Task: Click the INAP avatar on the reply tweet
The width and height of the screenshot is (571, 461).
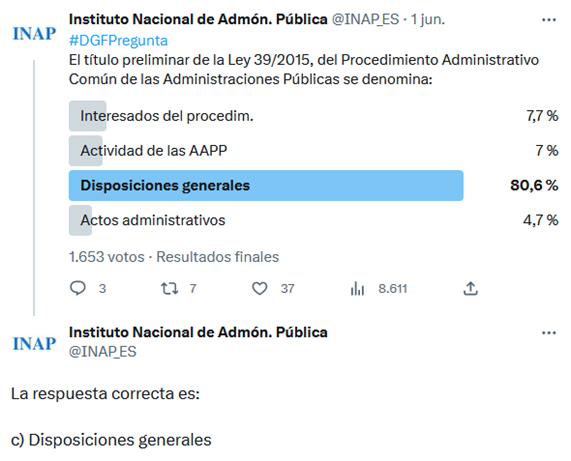Action: pyautogui.click(x=34, y=344)
